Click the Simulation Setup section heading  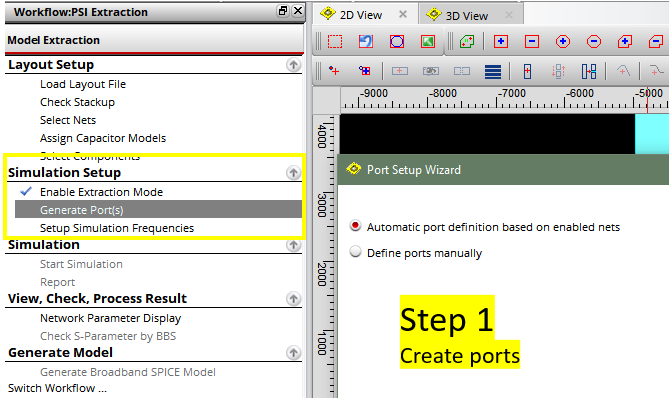tap(64, 173)
